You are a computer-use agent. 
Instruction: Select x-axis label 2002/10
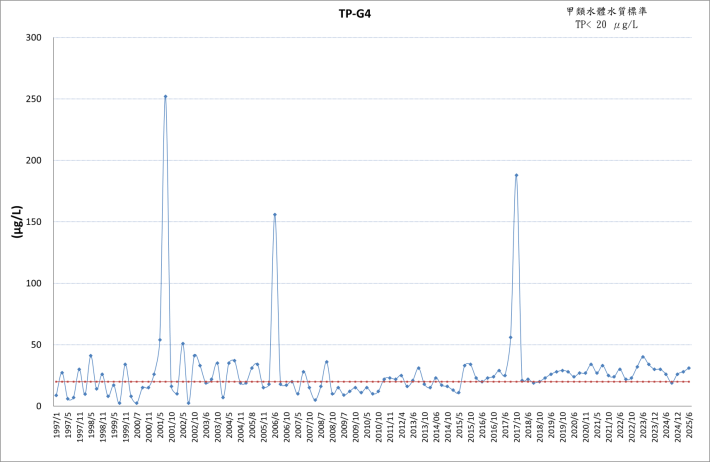pos(195,427)
